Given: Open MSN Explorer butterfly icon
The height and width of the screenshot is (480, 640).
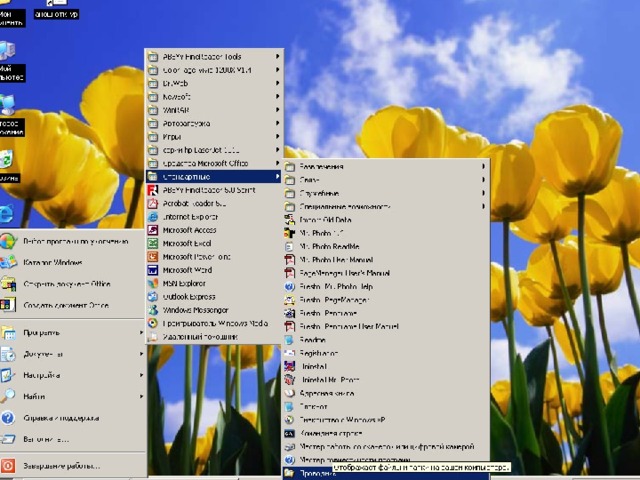Looking at the screenshot, I should coord(153,283).
